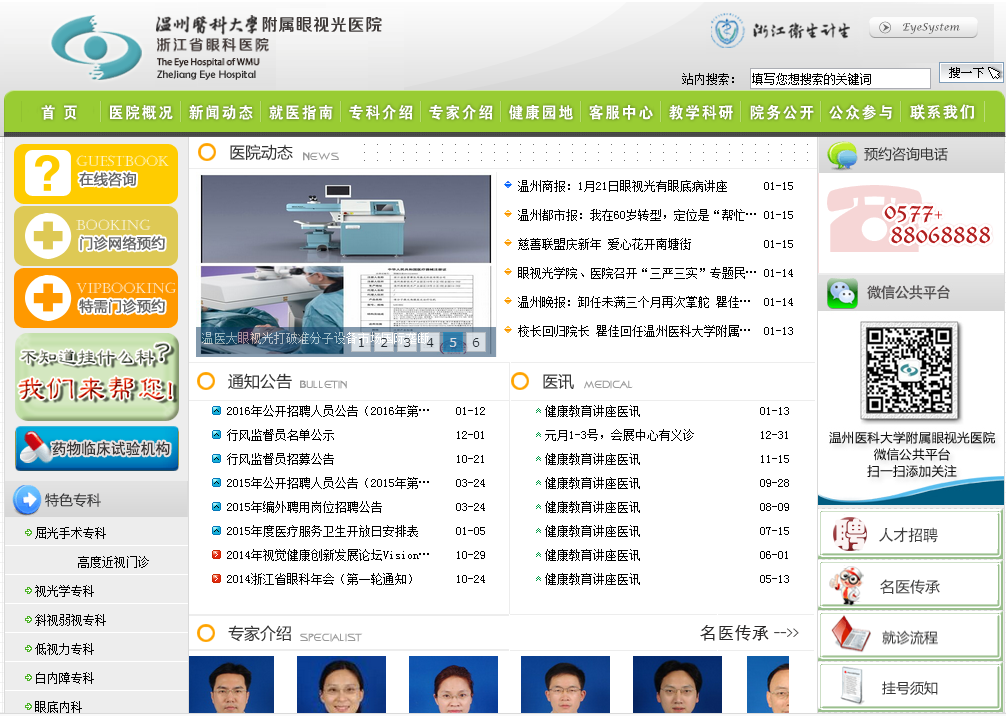
Task: Open the Booking 门诊网络预约 banner
Action: (x=96, y=236)
